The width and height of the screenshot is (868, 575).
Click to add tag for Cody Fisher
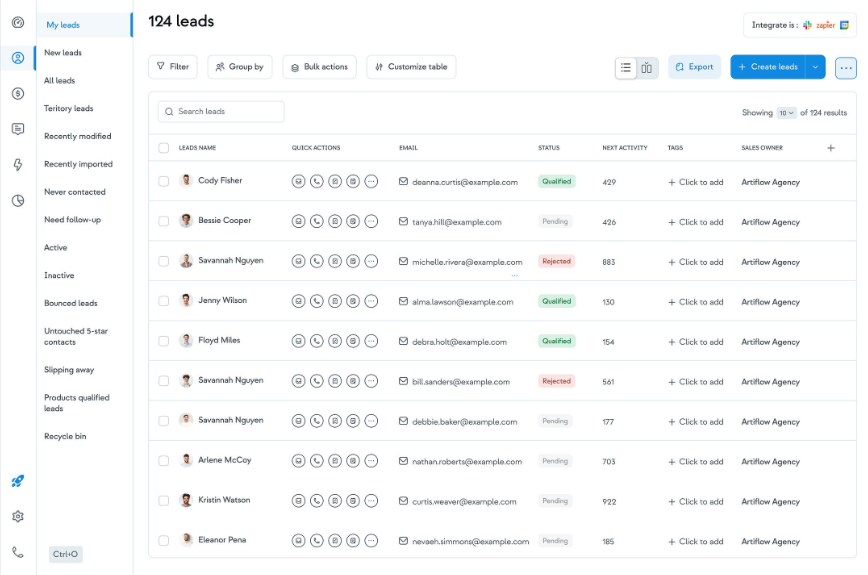tap(695, 182)
